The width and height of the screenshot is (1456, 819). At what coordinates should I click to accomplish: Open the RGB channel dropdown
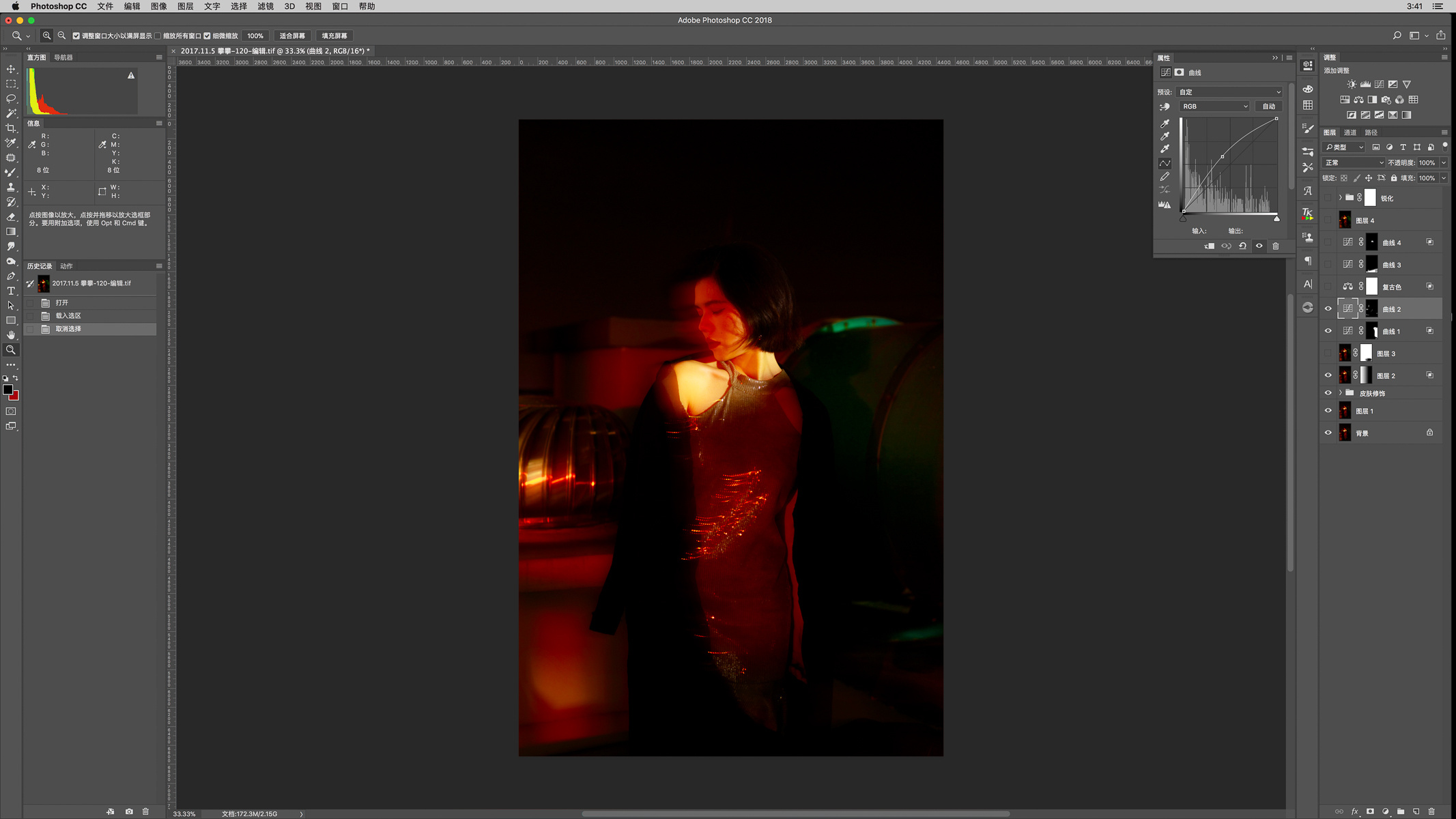click(1214, 106)
